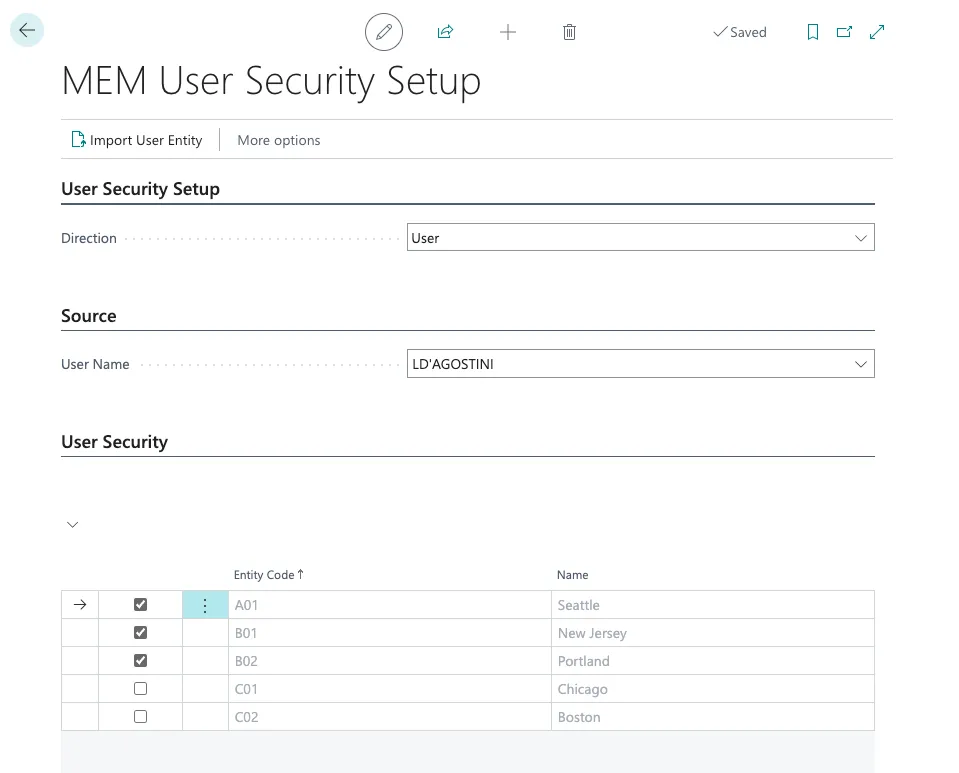Viewport: 959px width, 773px height.
Task: Uncheck the B01 New Jersey checkbox
Action: coord(140,633)
